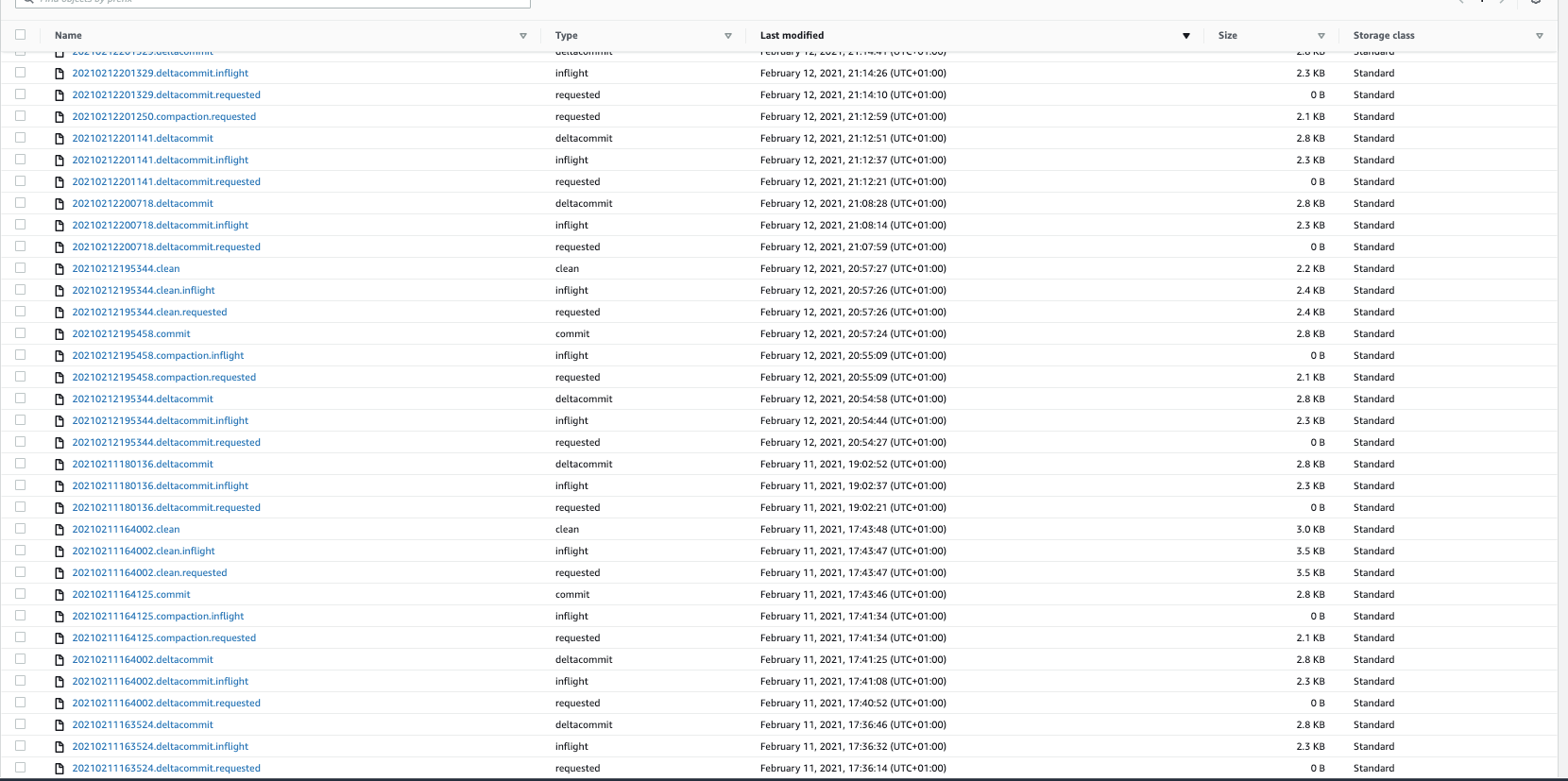This screenshot has width=1568, height=781.
Task: Open 20210212195344.deltacommit.inflight object link
Action: (x=161, y=421)
